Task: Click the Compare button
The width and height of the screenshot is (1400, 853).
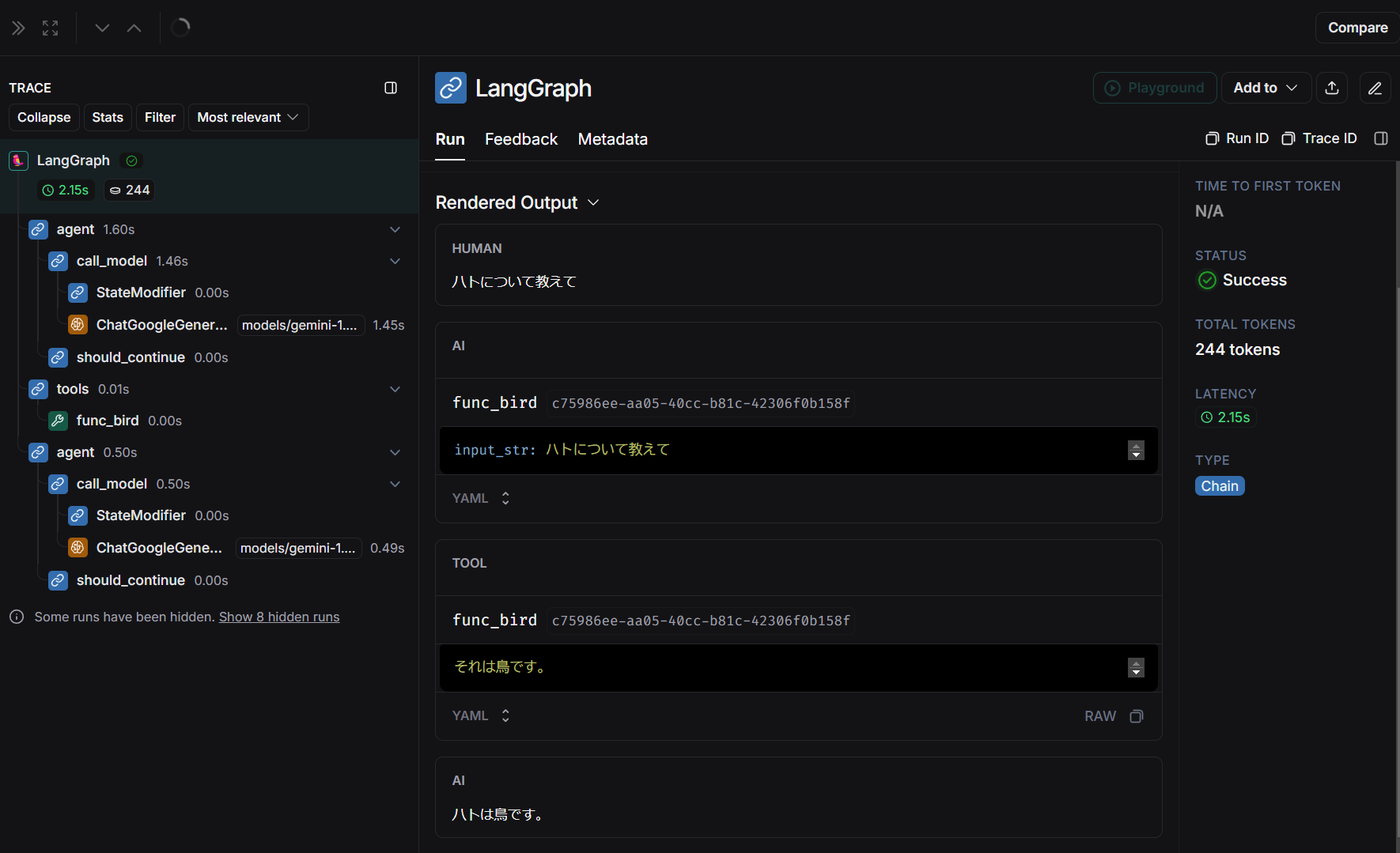Action: tap(1357, 28)
